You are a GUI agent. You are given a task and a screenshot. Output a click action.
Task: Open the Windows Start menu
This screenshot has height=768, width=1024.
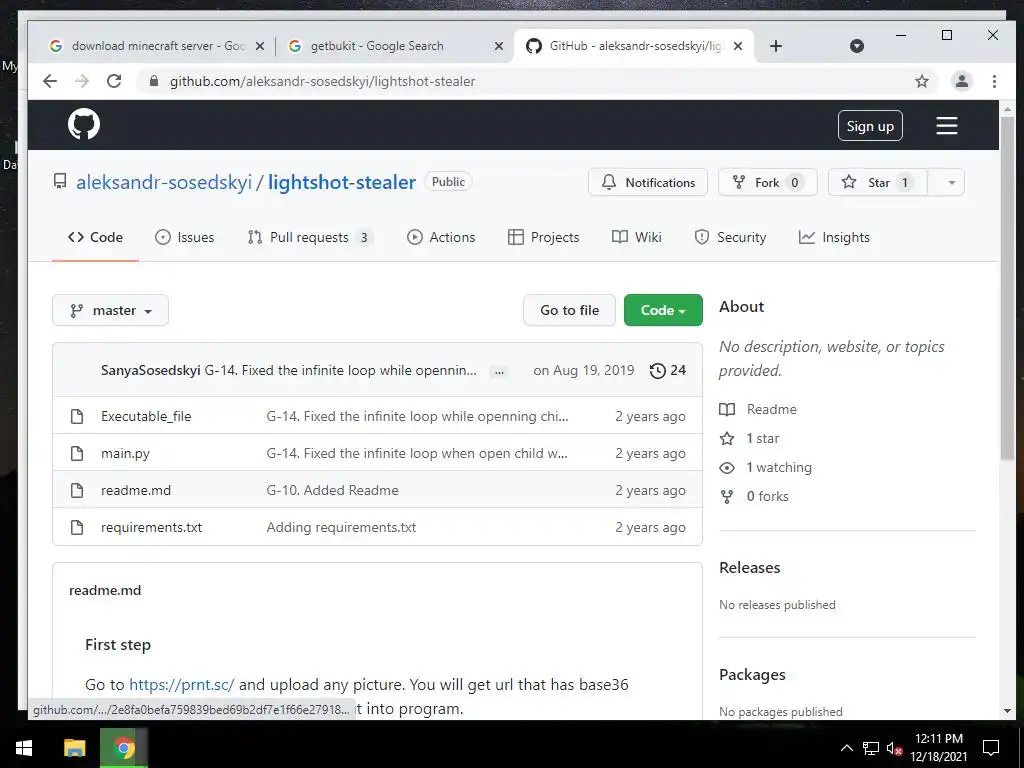24,748
